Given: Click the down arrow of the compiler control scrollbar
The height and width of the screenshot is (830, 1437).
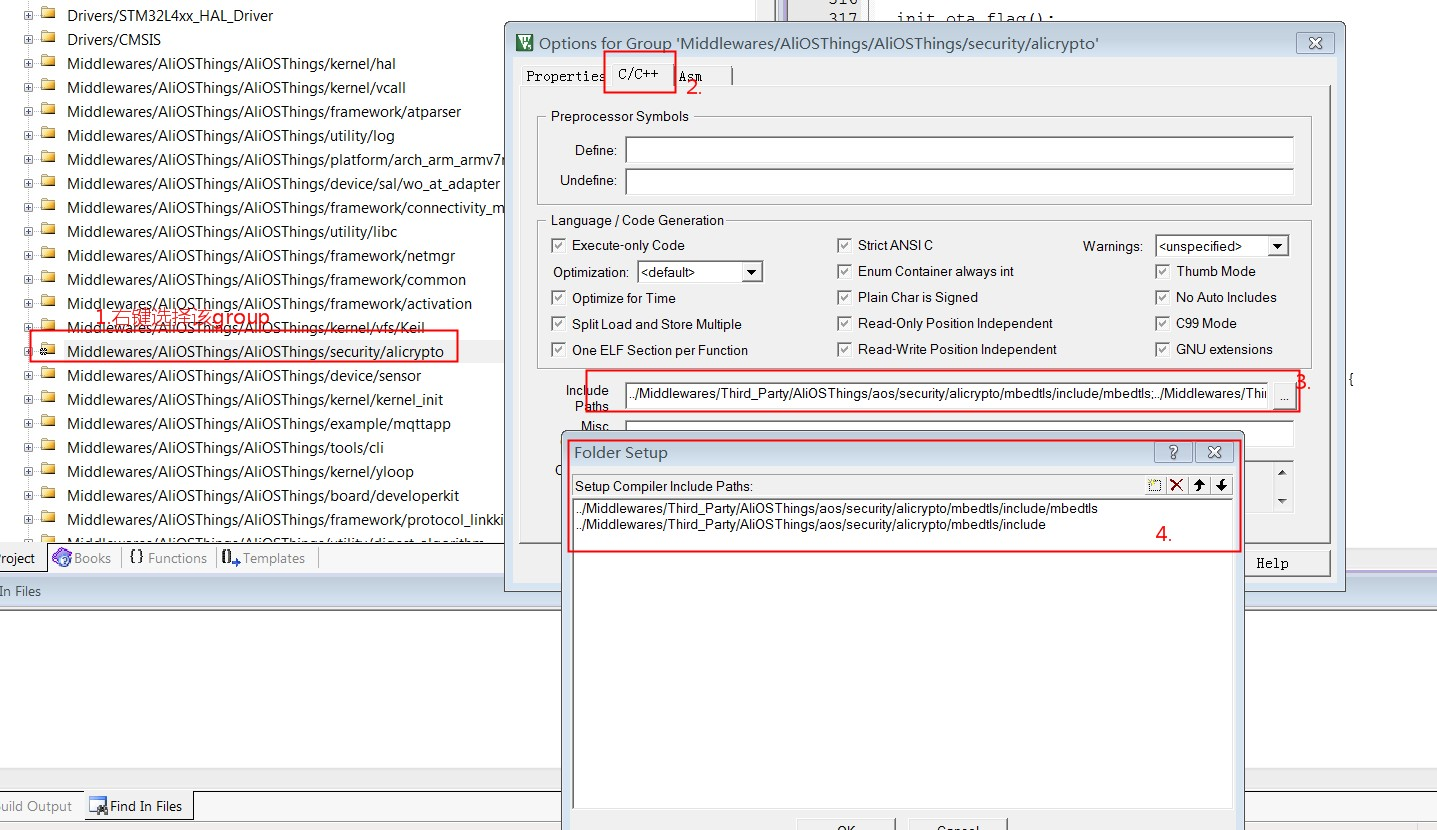Looking at the screenshot, I should [1283, 501].
